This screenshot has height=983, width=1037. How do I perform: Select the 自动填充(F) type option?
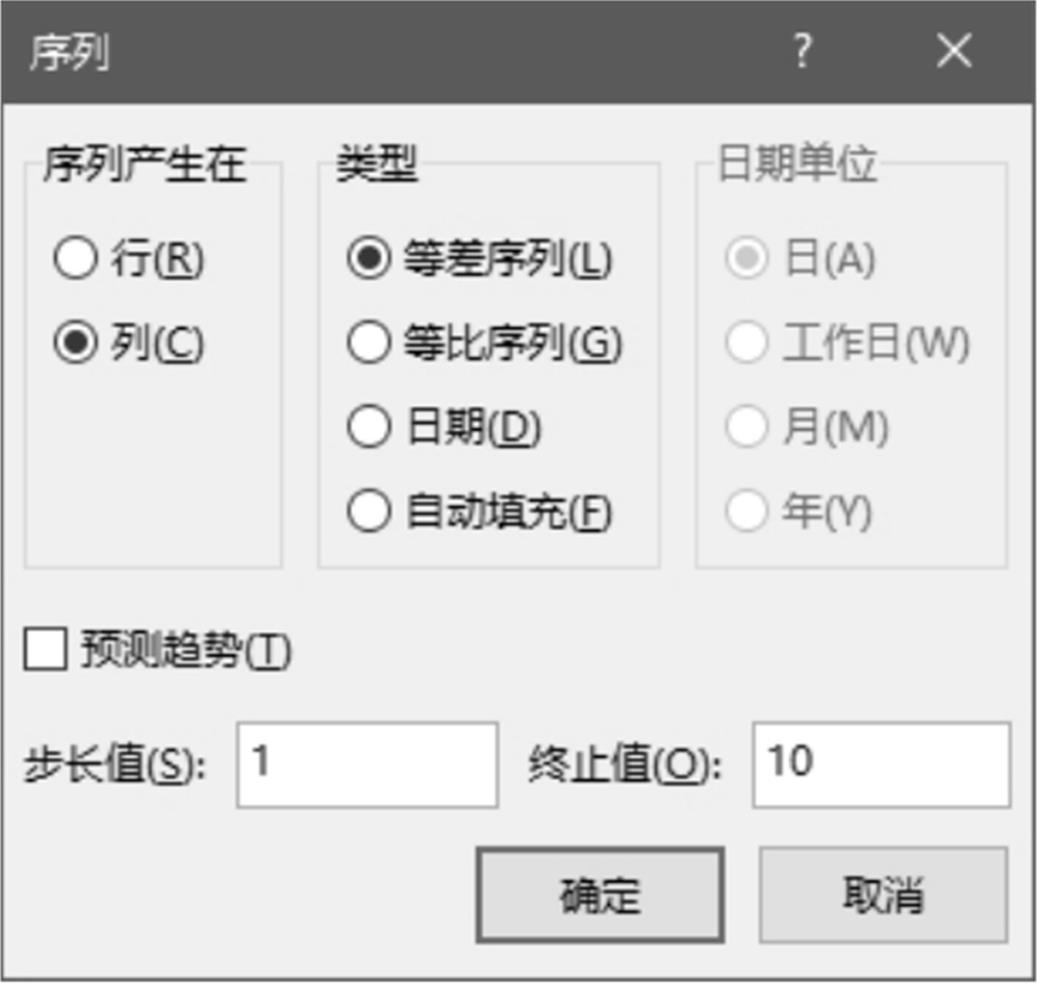tap(369, 512)
